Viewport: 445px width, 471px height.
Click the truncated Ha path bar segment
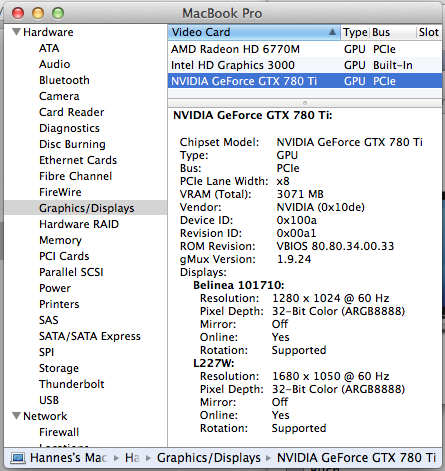132,458
